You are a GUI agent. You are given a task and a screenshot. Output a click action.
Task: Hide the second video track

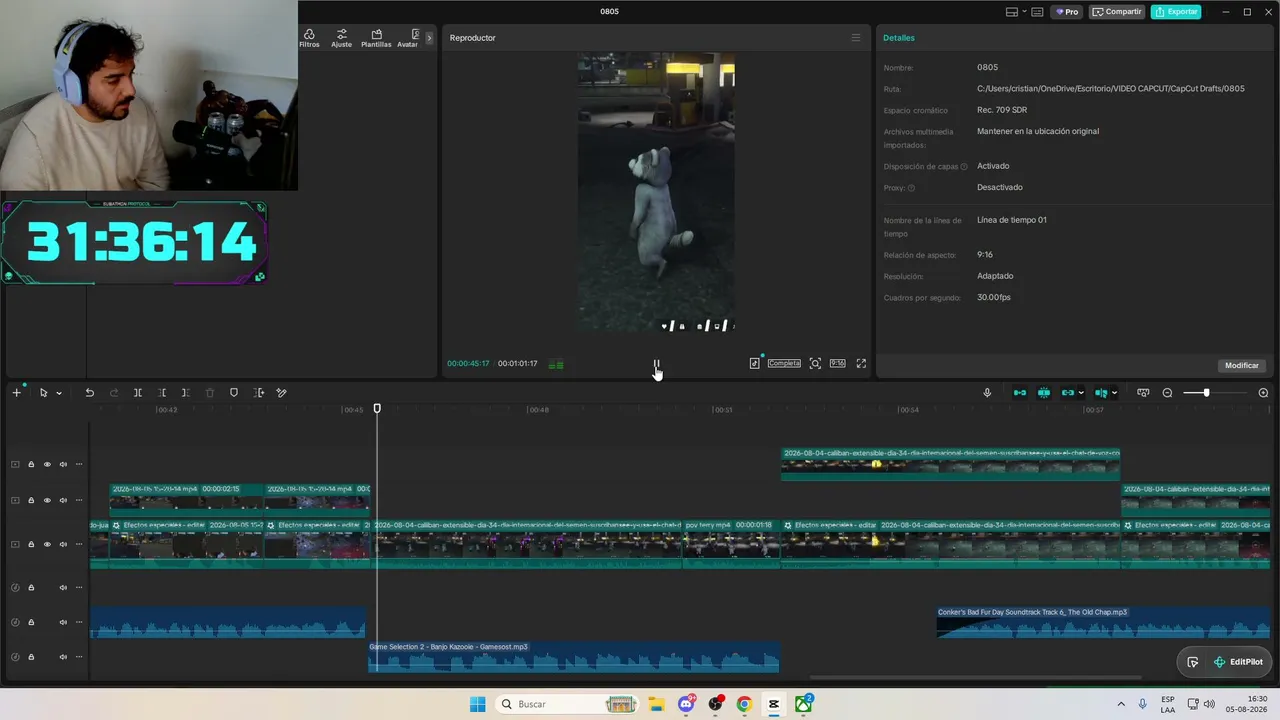(47, 501)
